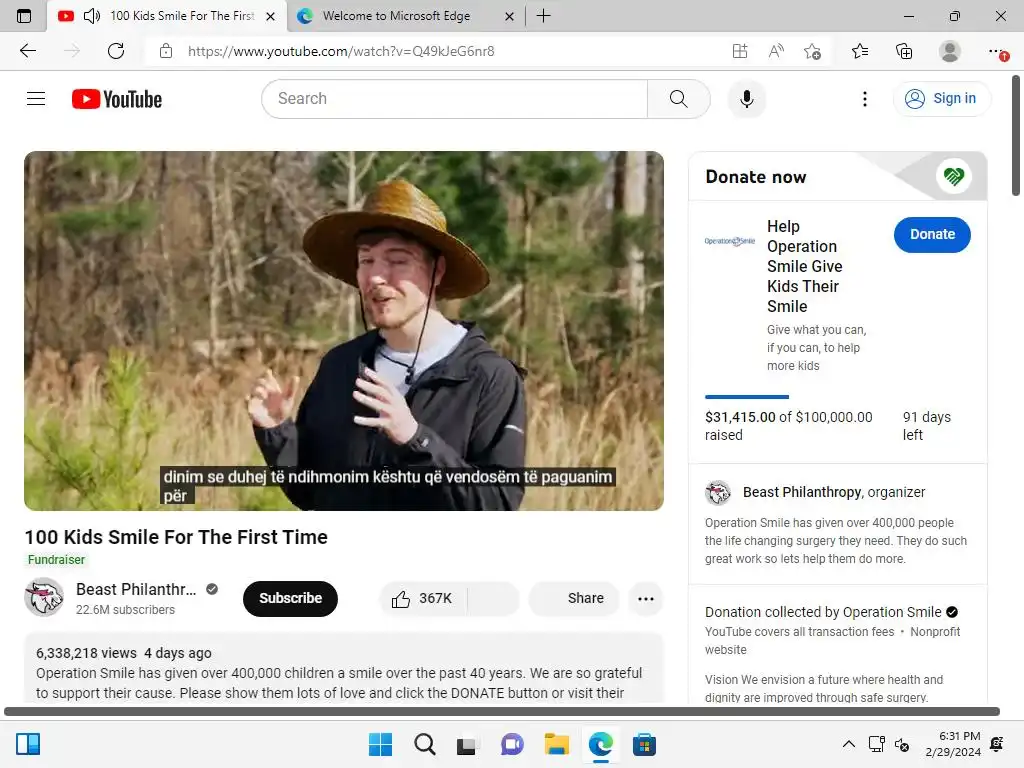
Task: Open Microsoft Store from the taskbar
Action: coord(644,744)
